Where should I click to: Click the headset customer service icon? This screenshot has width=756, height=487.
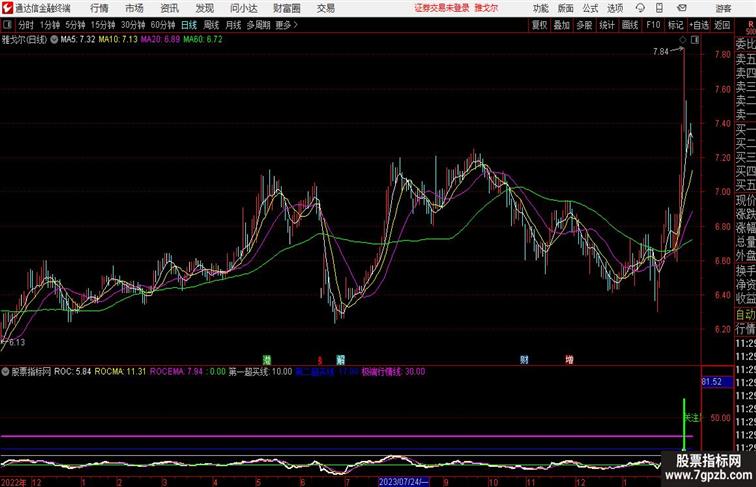[640, 8]
